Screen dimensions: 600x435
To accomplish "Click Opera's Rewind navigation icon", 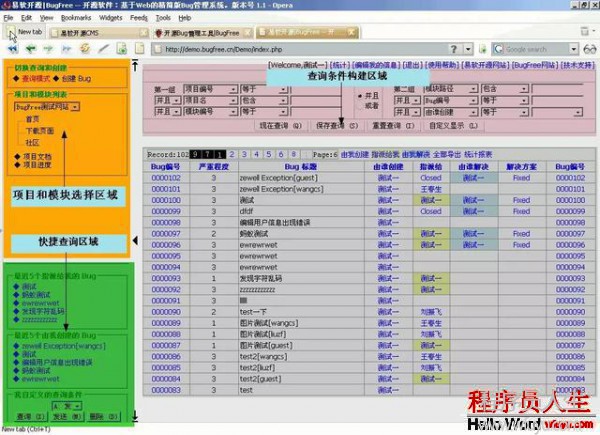I will tap(13, 49).
